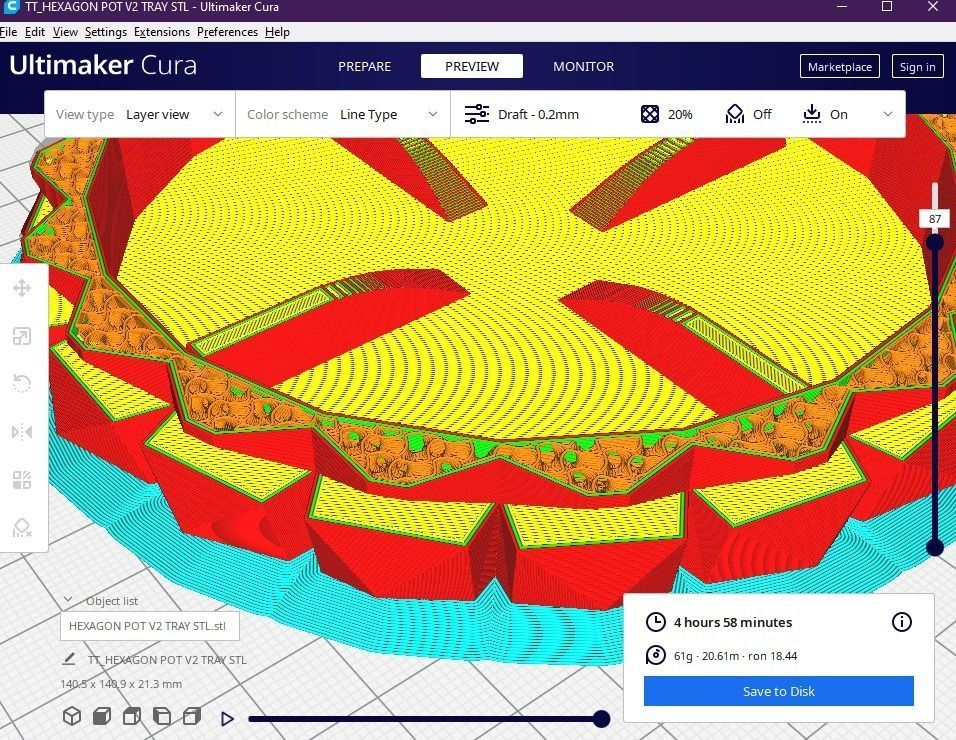Switch to right side view cube icon

[x=191, y=716]
